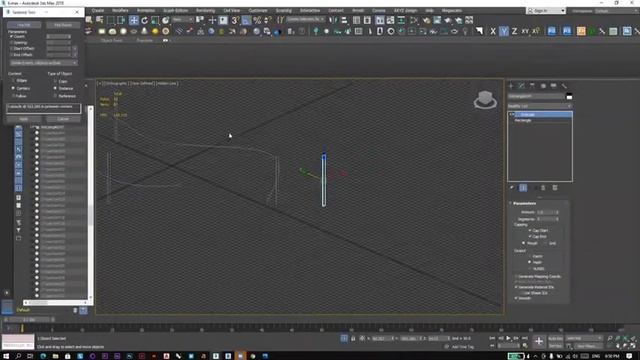Open the Curve Editor icon
Screen dimensions: 640x360
point(391,20)
